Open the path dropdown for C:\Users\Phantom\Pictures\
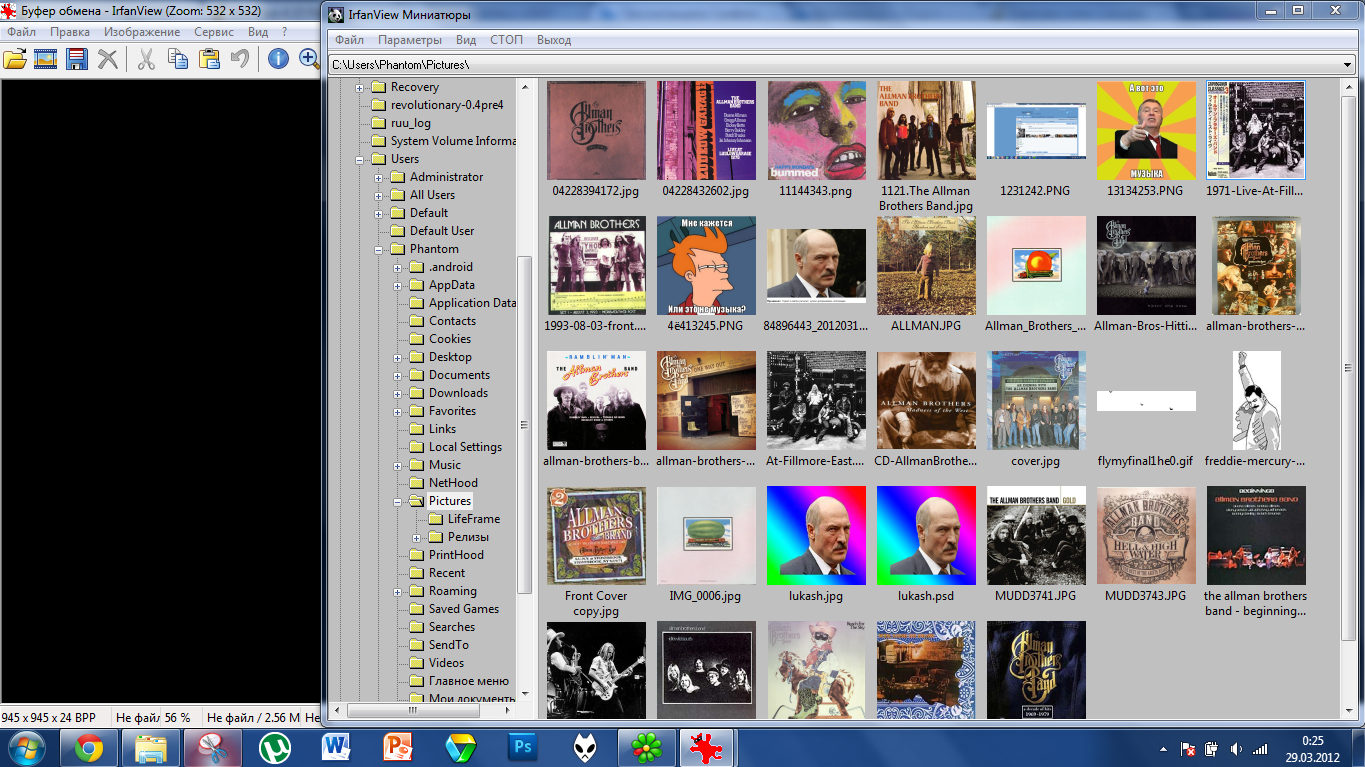 point(1349,65)
